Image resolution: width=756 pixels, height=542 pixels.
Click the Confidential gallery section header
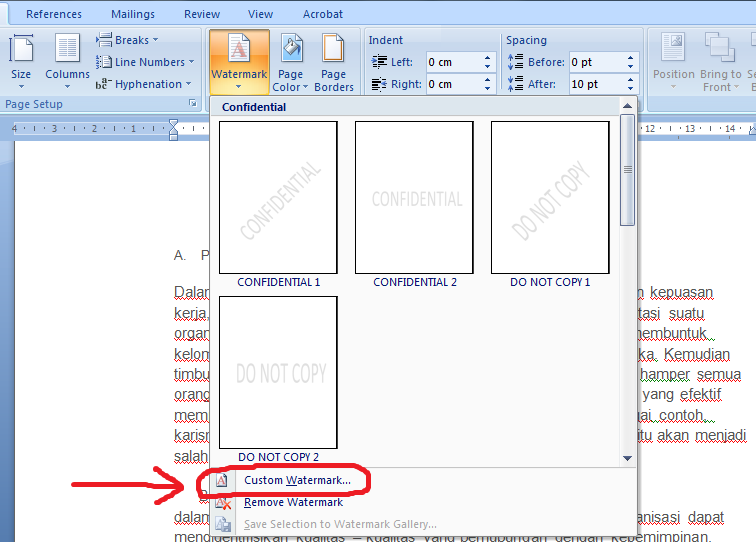coord(416,107)
